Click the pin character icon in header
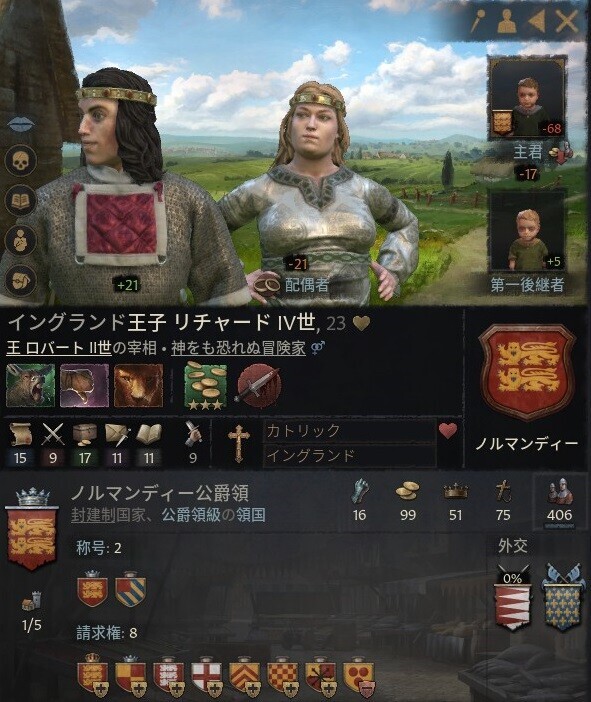 coord(477,21)
